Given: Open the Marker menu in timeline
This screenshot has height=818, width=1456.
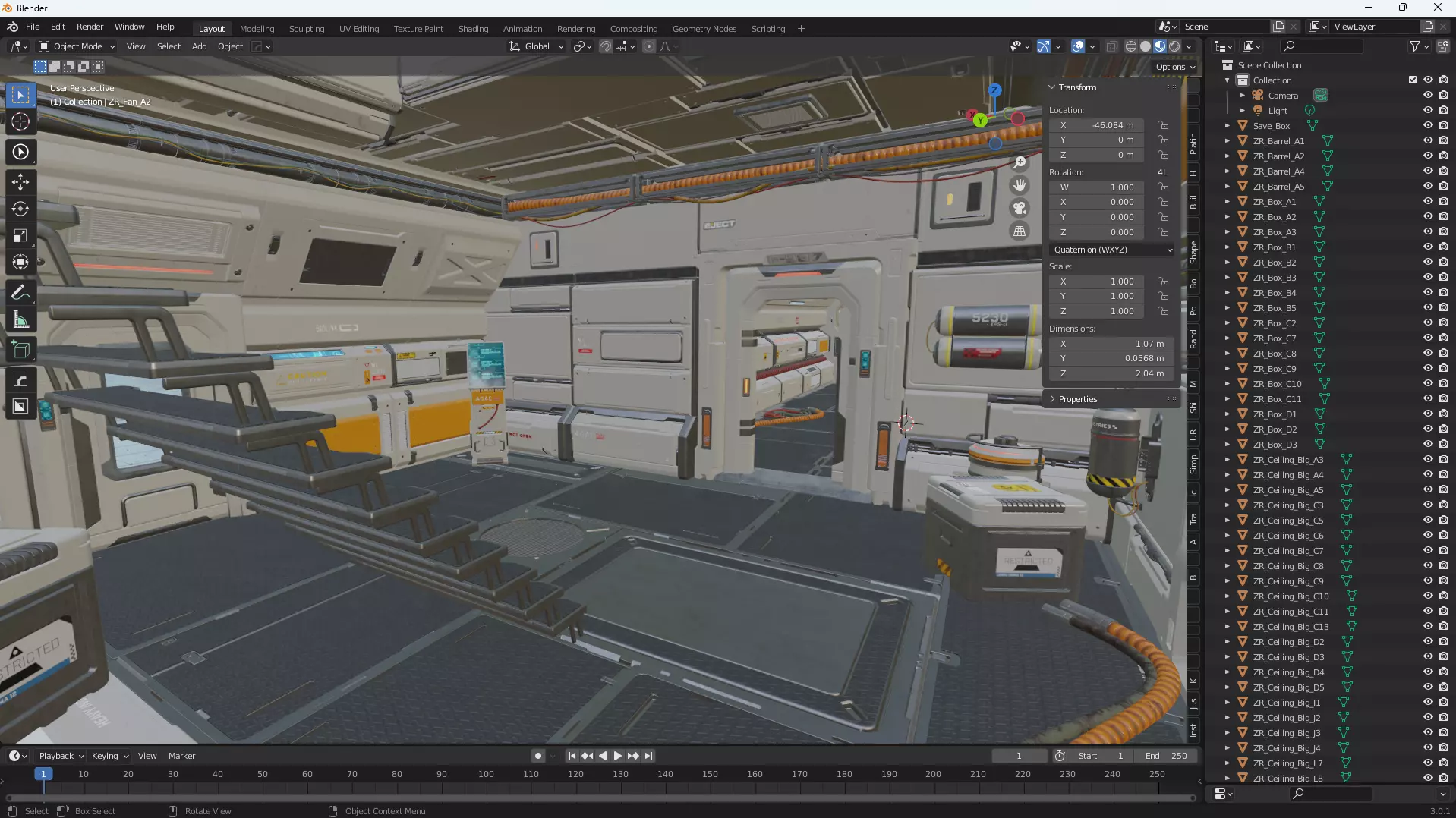Looking at the screenshot, I should [181, 756].
